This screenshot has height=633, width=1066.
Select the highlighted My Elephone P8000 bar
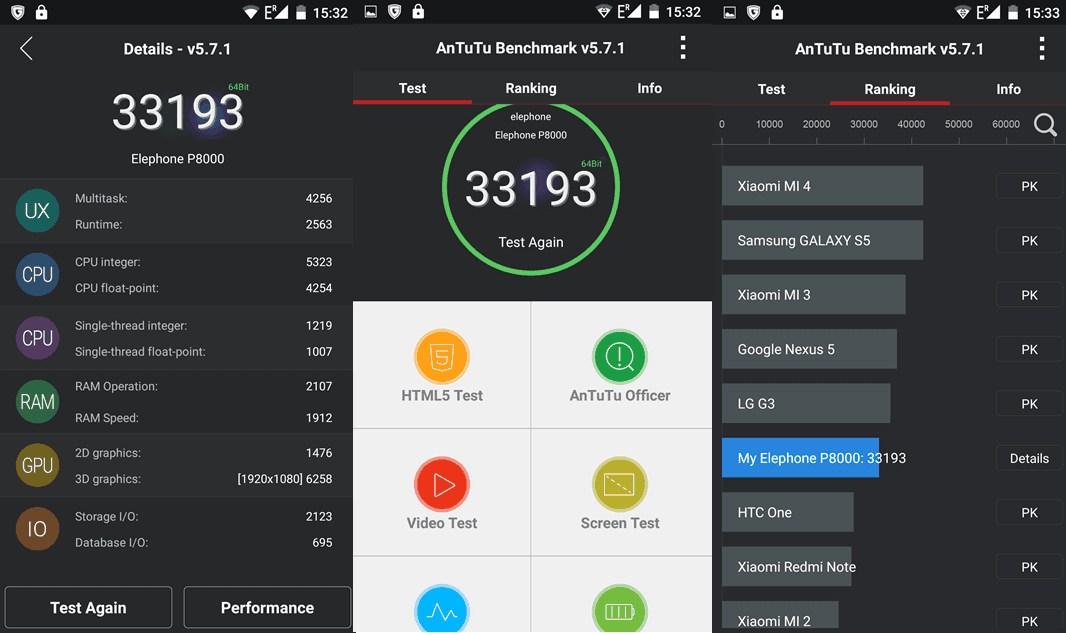pos(800,458)
